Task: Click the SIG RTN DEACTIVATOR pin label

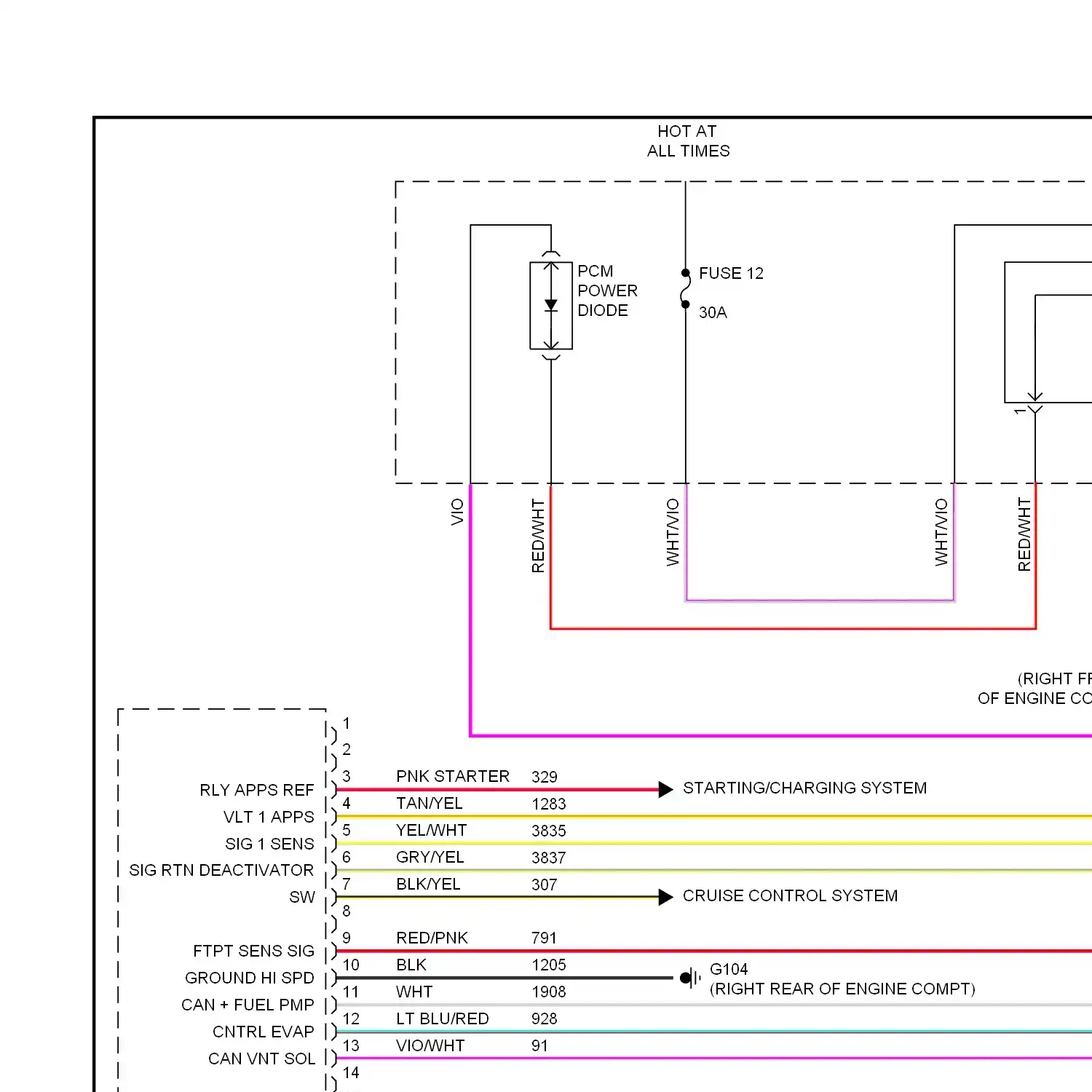Action: click(221, 870)
